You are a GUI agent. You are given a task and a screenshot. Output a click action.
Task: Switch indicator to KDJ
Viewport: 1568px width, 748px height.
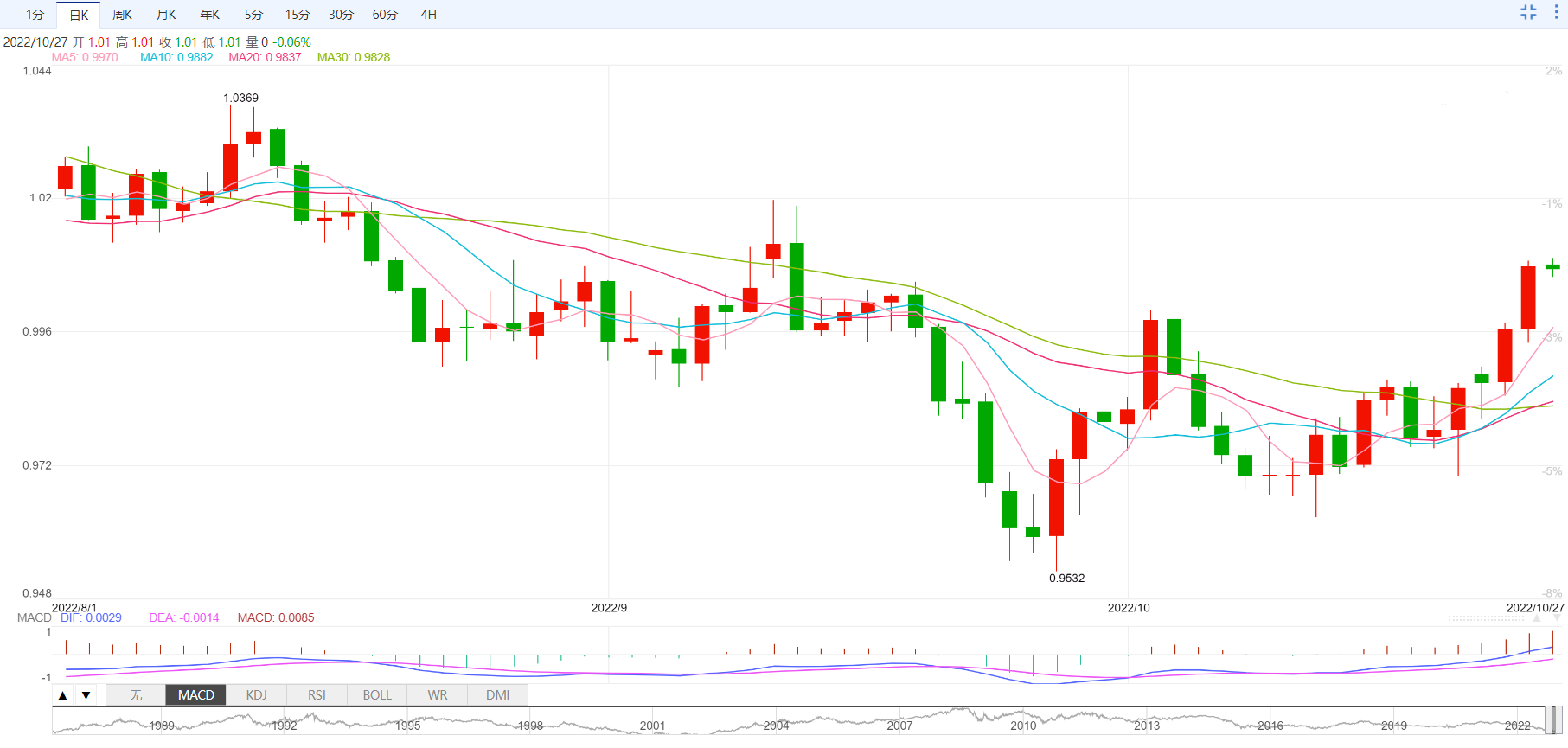(256, 695)
